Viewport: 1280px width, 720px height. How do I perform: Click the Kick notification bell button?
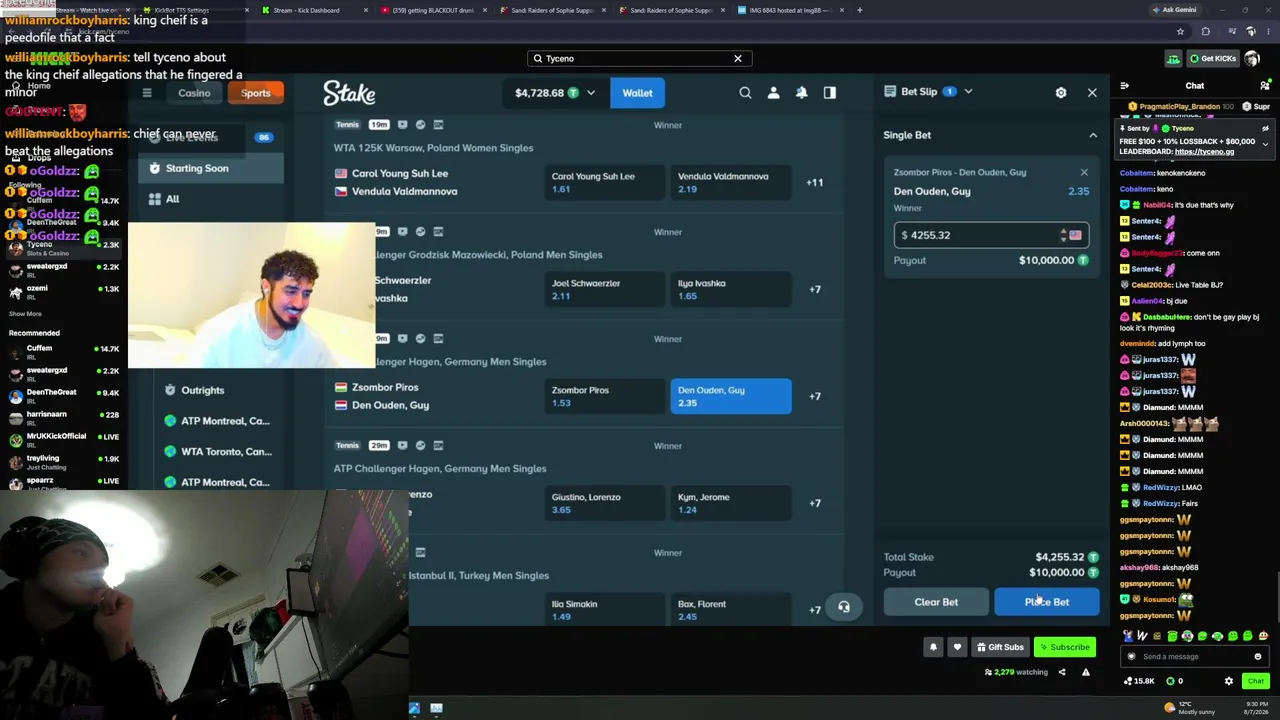(933, 647)
